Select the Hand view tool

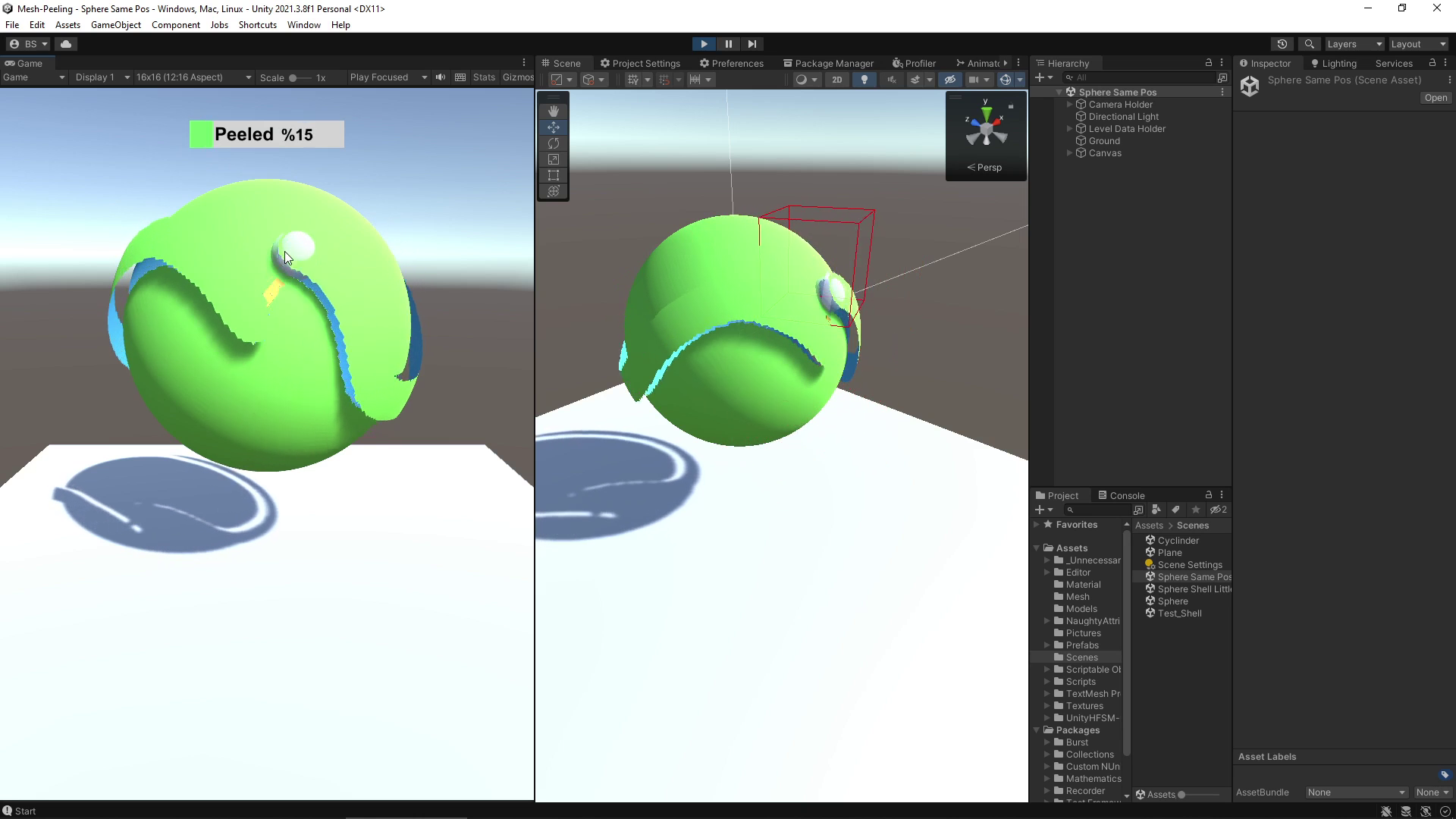[553, 111]
